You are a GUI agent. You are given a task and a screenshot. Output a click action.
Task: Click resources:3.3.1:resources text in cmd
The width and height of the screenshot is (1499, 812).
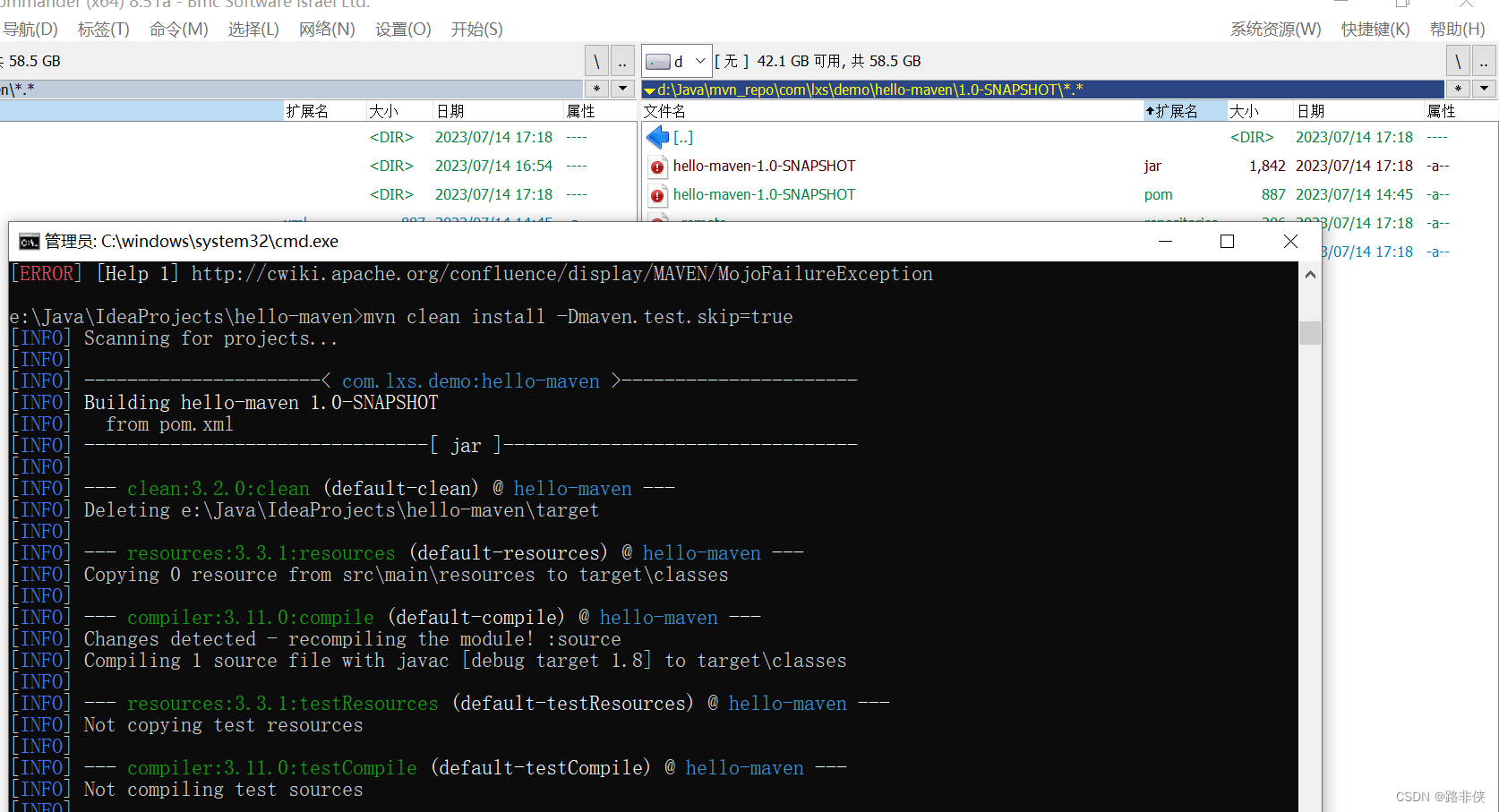pyautogui.click(x=261, y=553)
